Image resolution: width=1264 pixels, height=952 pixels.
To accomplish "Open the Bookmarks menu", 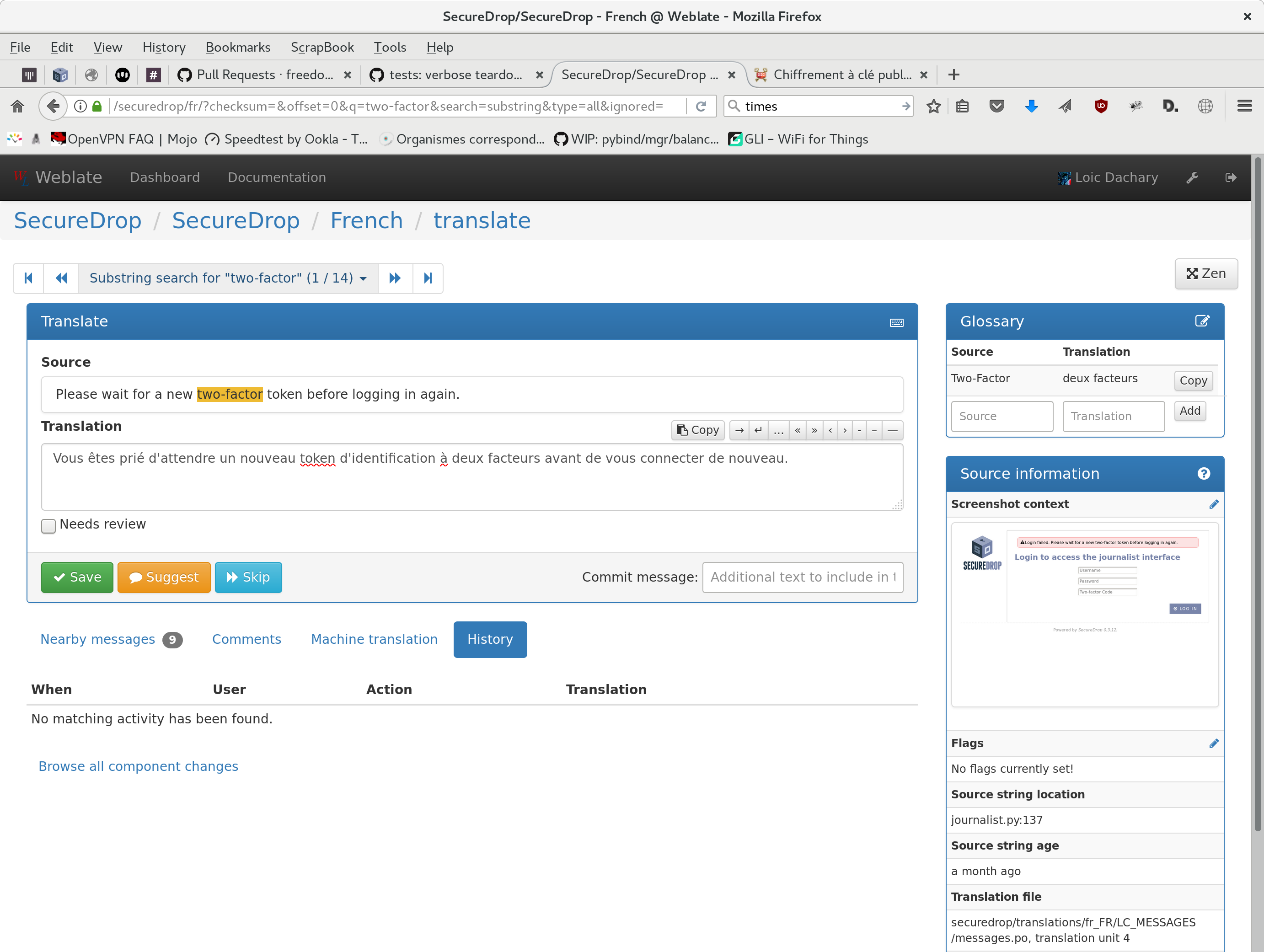I will [238, 48].
